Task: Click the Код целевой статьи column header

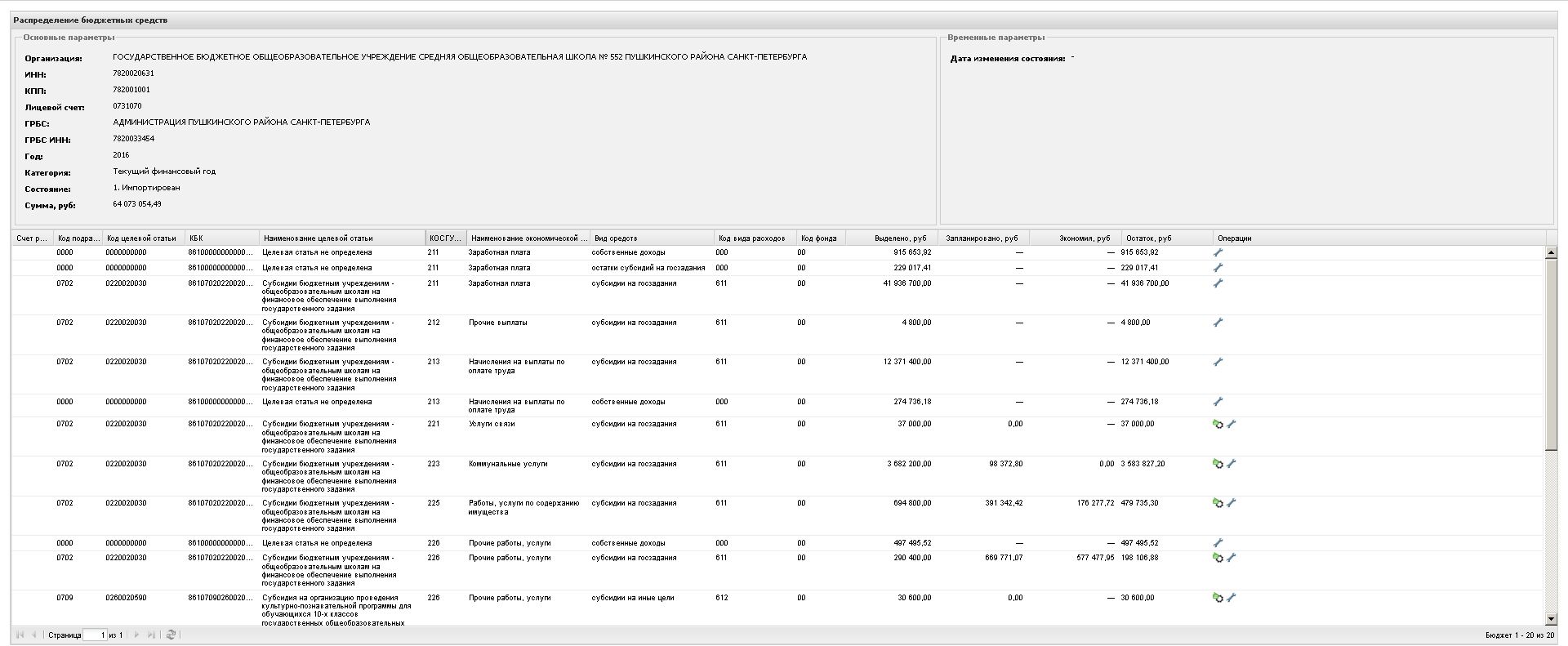Action: [141, 238]
